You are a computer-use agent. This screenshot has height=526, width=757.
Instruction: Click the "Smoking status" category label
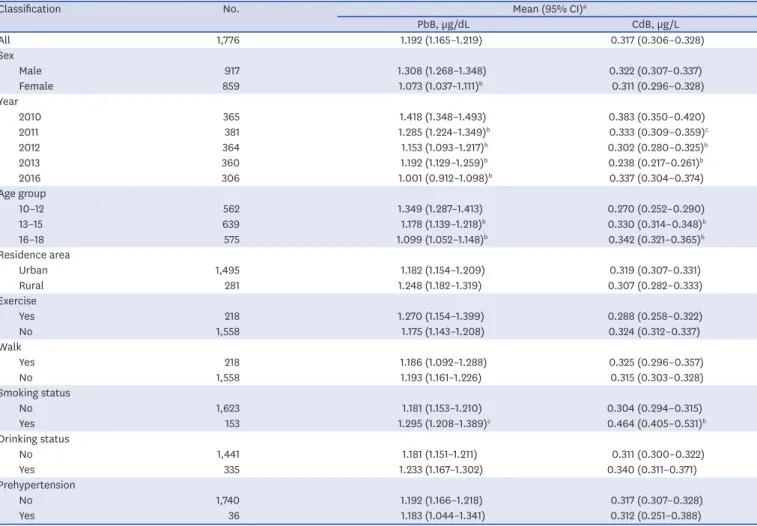click(x=35, y=393)
